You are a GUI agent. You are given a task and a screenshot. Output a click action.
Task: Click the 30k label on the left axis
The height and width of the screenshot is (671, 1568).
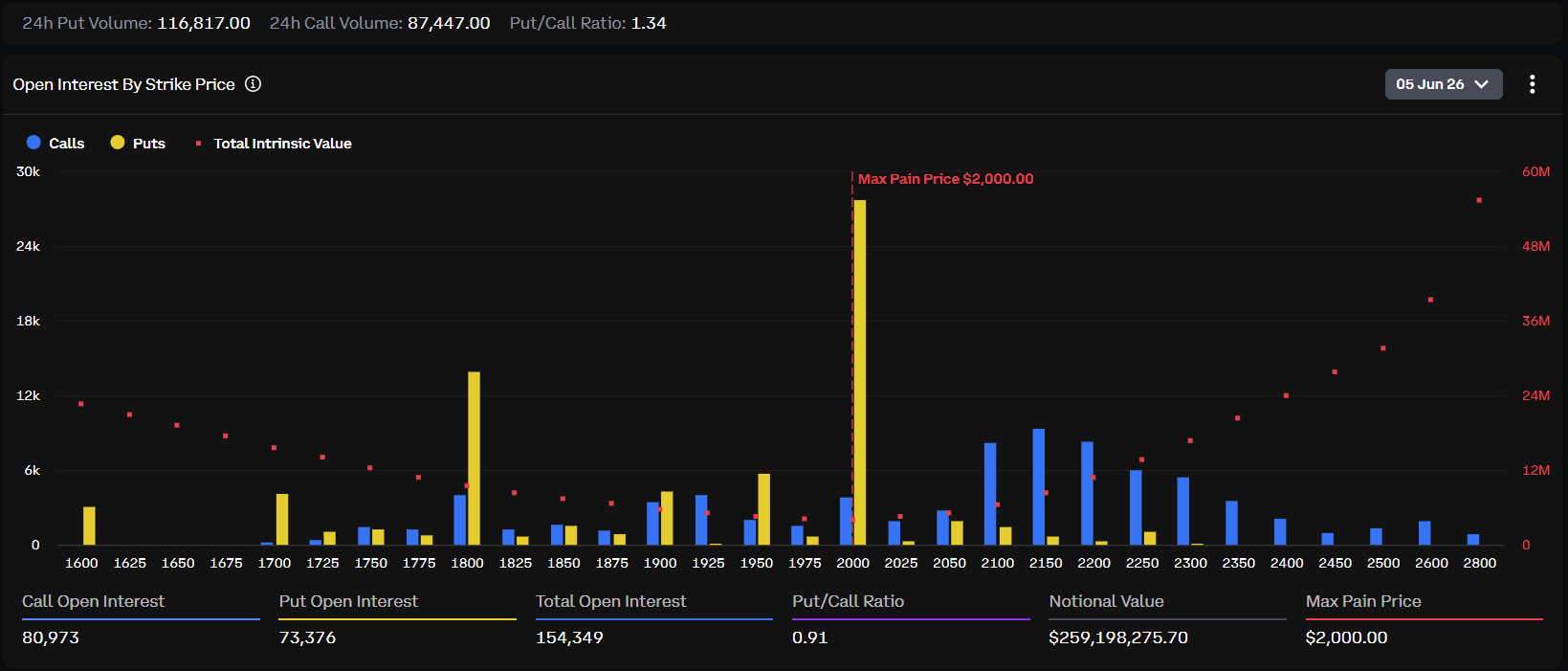coord(28,171)
